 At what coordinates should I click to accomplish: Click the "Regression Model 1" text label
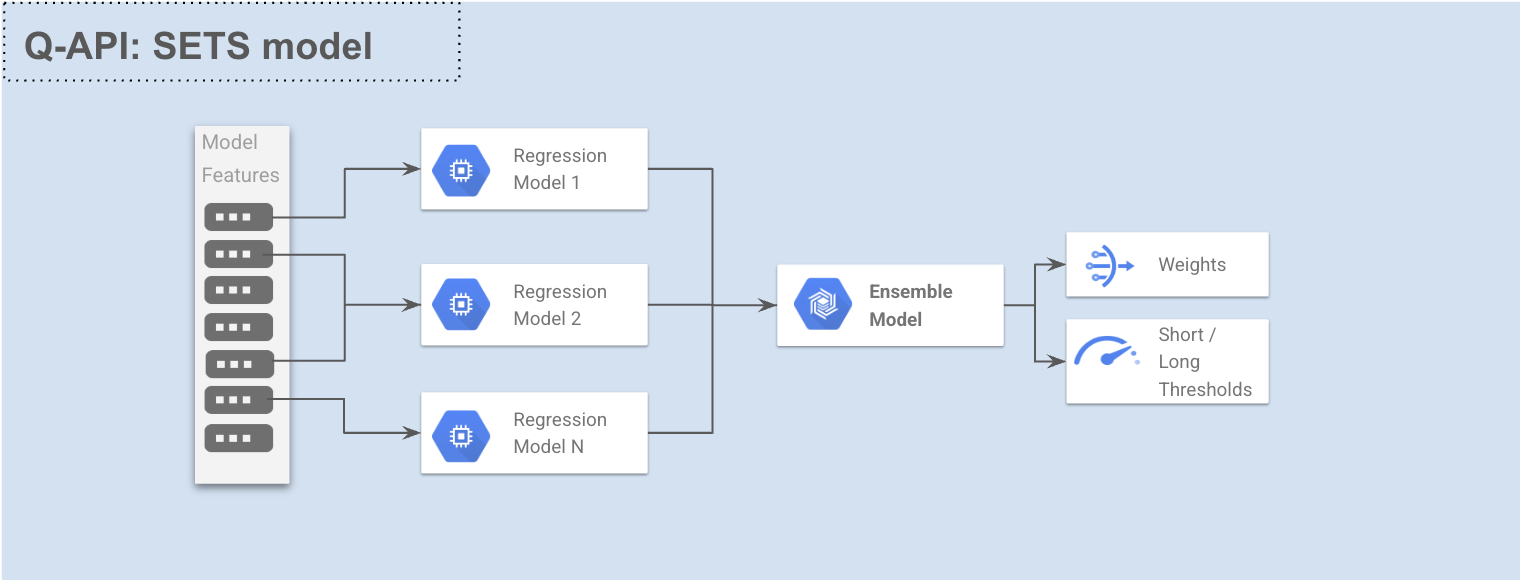click(560, 169)
